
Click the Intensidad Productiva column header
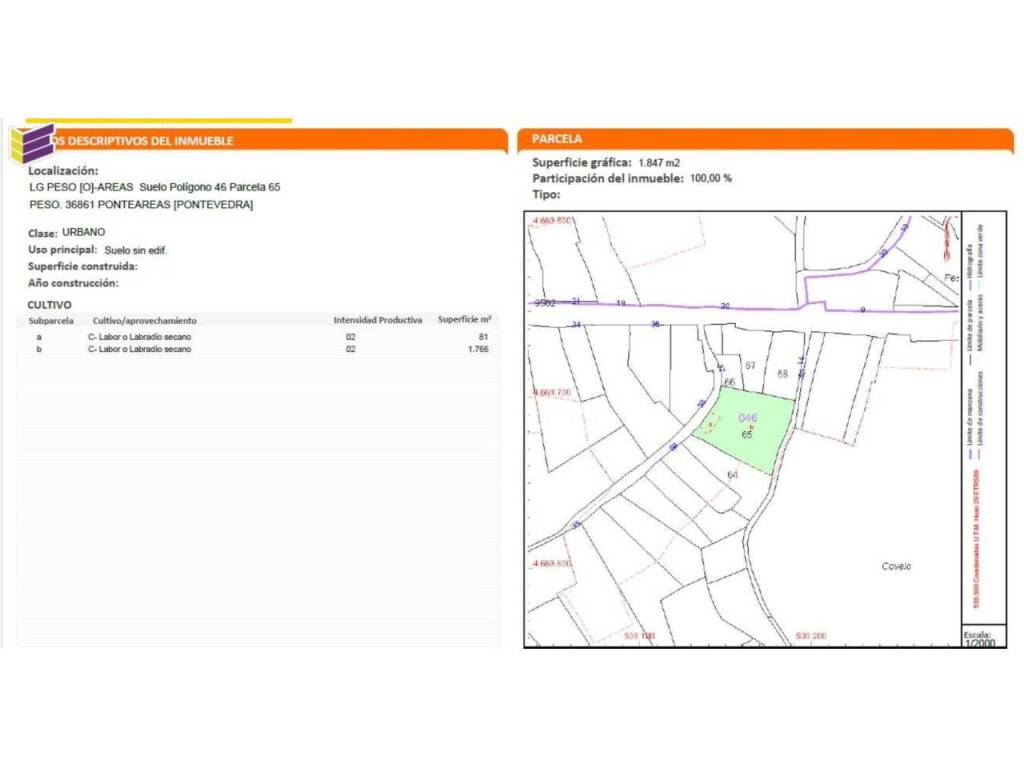pyautogui.click(x=377, y=321)
